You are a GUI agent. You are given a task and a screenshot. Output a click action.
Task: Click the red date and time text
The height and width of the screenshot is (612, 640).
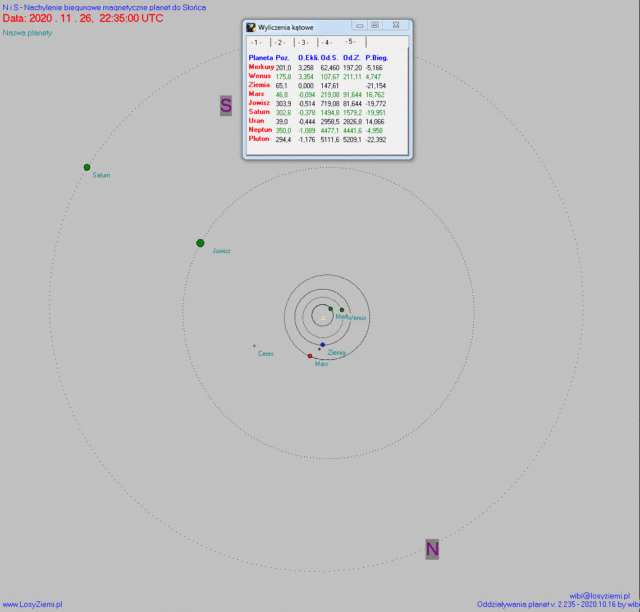click(83, 18)
